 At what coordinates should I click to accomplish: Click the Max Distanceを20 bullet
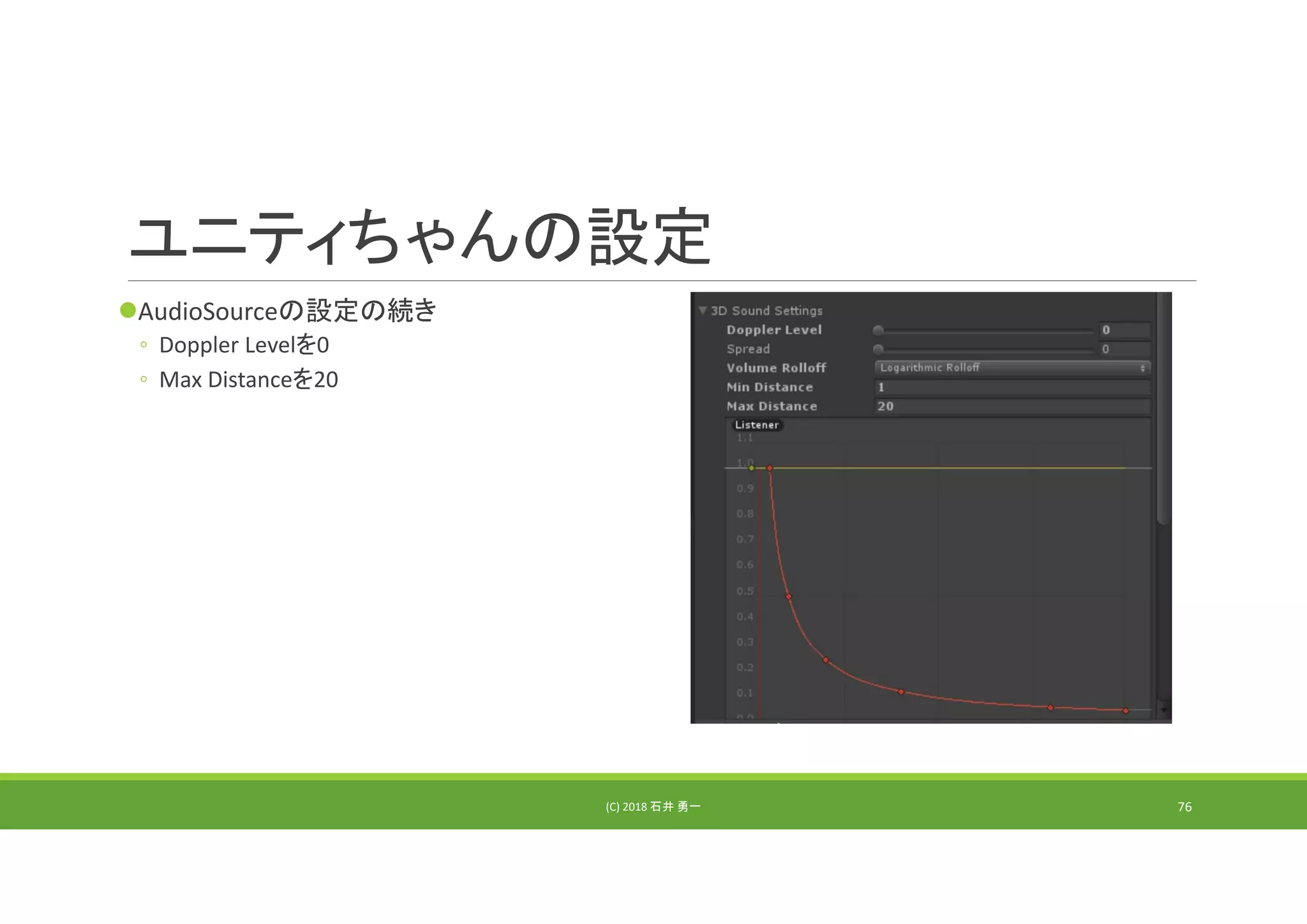point(249,380)
